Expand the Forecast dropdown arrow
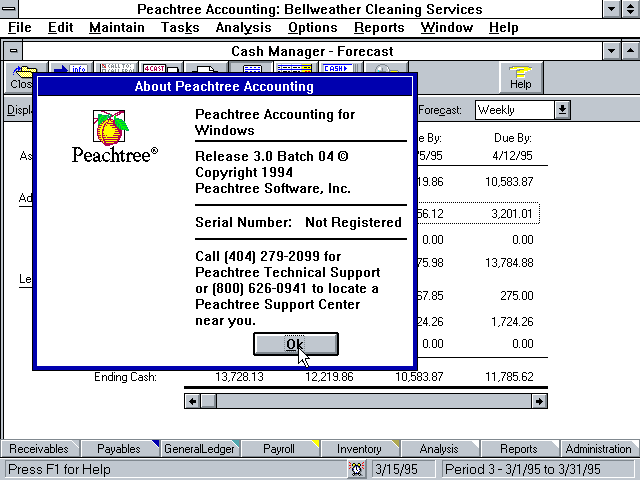The image size is (640, 480). (562, 110)
